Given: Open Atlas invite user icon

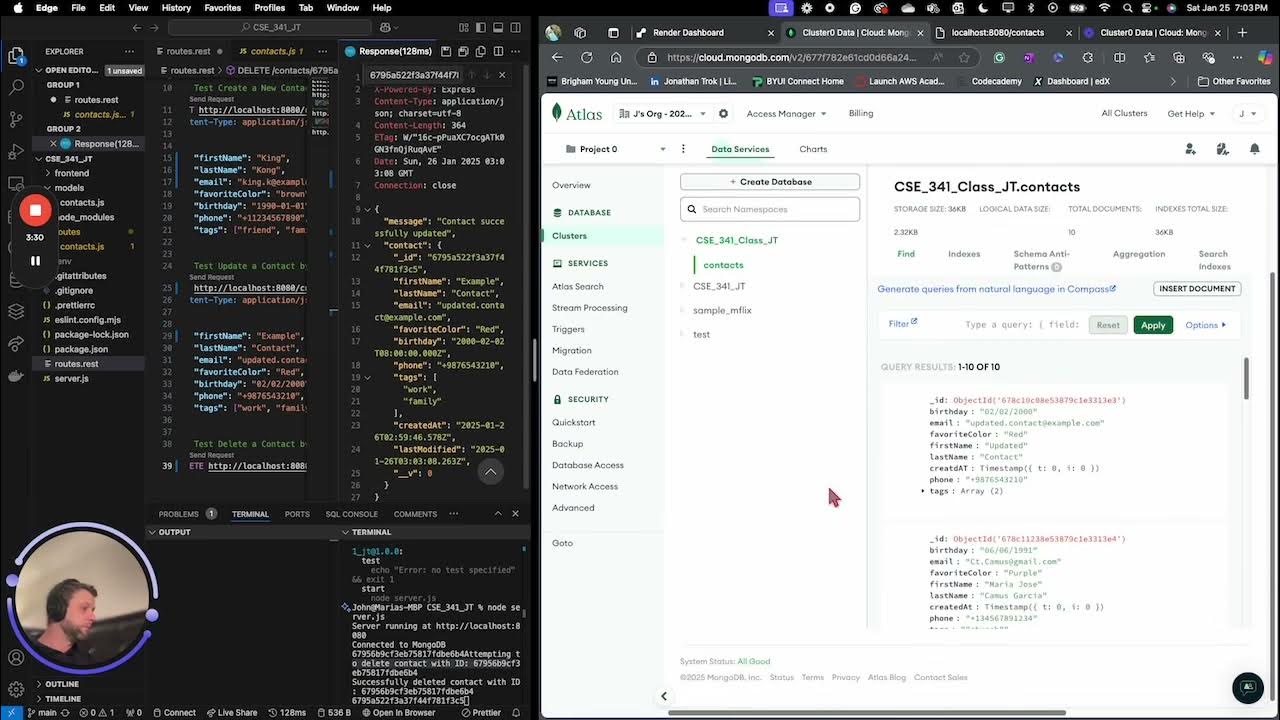Looking at the screenshot, I should pyautogui.click(x=1190, y=149).
